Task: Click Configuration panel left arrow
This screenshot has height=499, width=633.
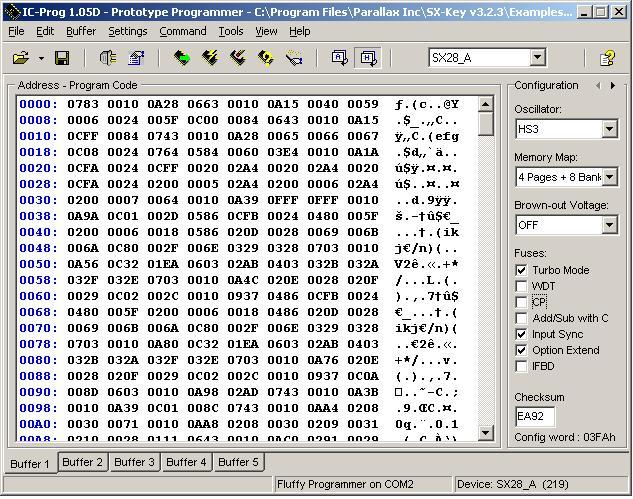Action: [598, 86]
